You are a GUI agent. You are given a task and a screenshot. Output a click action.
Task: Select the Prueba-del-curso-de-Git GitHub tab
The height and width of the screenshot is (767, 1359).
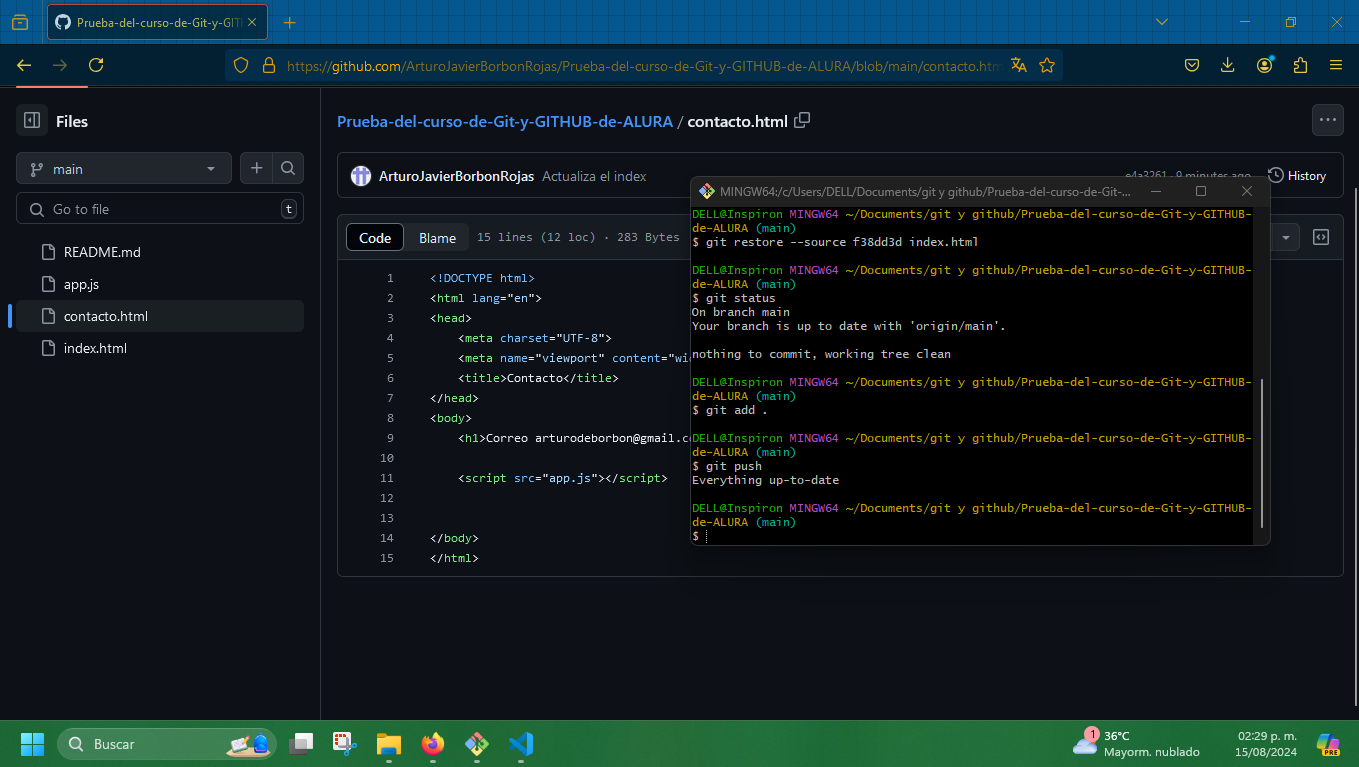[x=157, y=22]
